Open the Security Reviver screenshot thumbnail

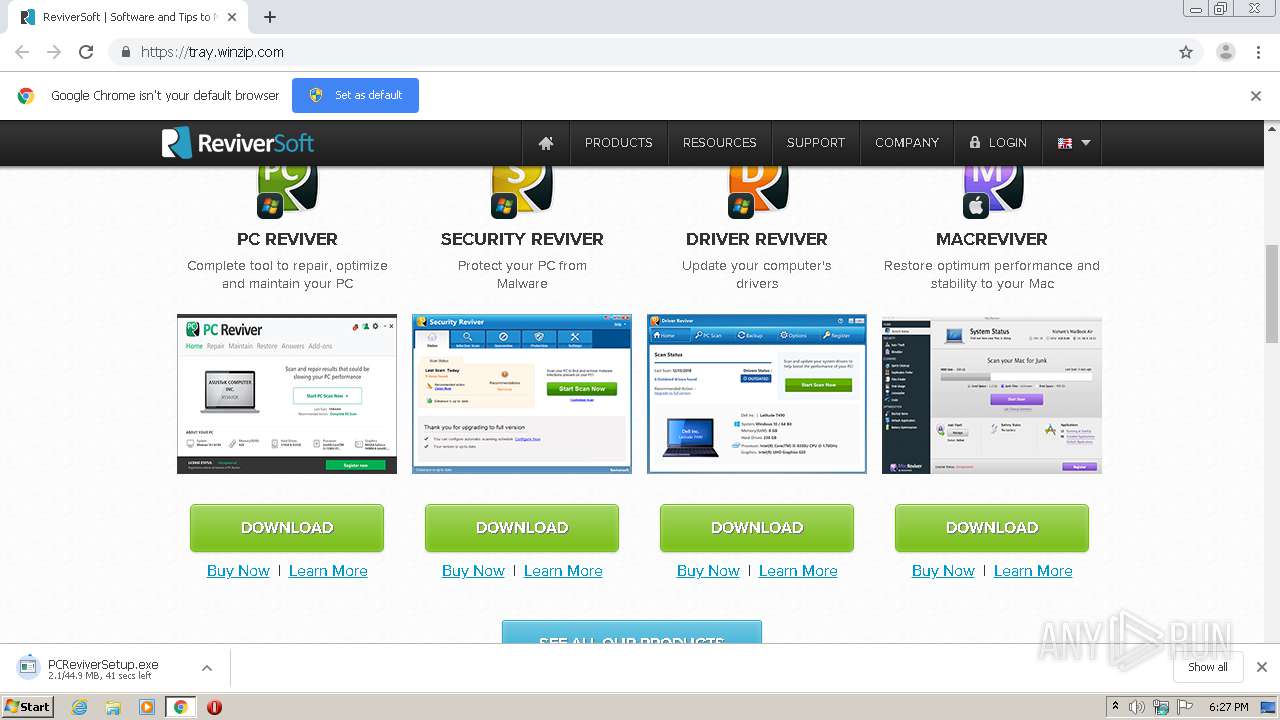pyautogui.click(x=522, y=394)
